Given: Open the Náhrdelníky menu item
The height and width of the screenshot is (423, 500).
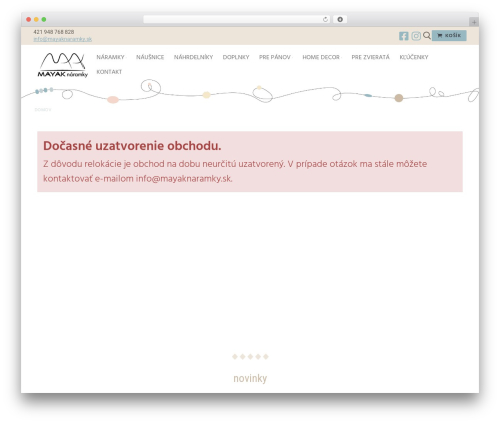Looking at the screenshot, I should pyautogui.click(x=193, y=57).
